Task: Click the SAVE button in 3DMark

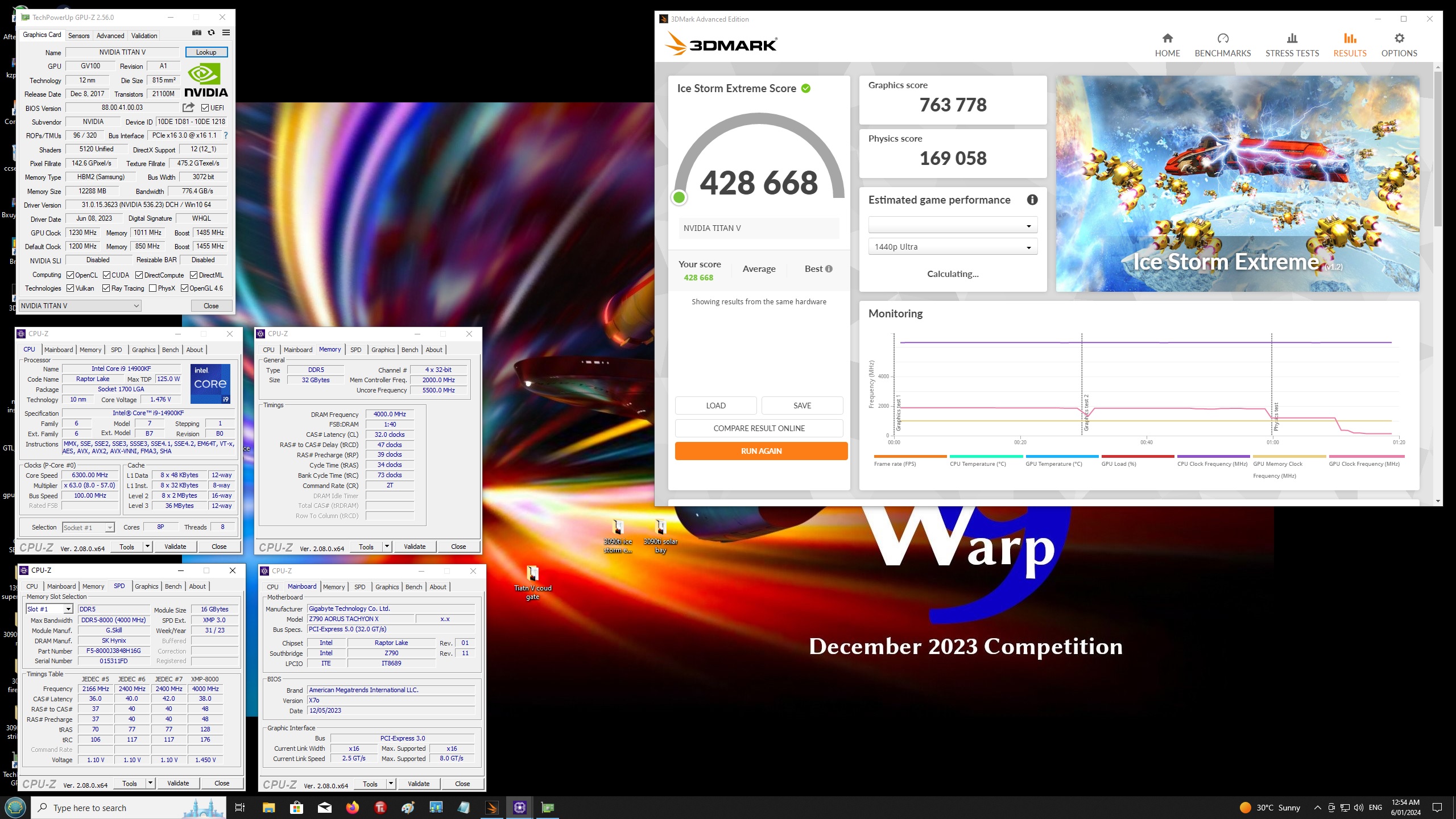Action: point(802,406)
